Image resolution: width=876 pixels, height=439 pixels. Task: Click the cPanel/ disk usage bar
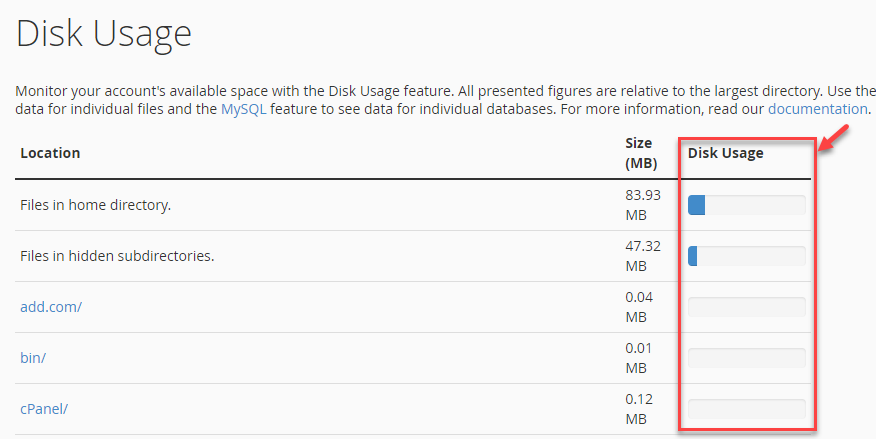point(746,409)
